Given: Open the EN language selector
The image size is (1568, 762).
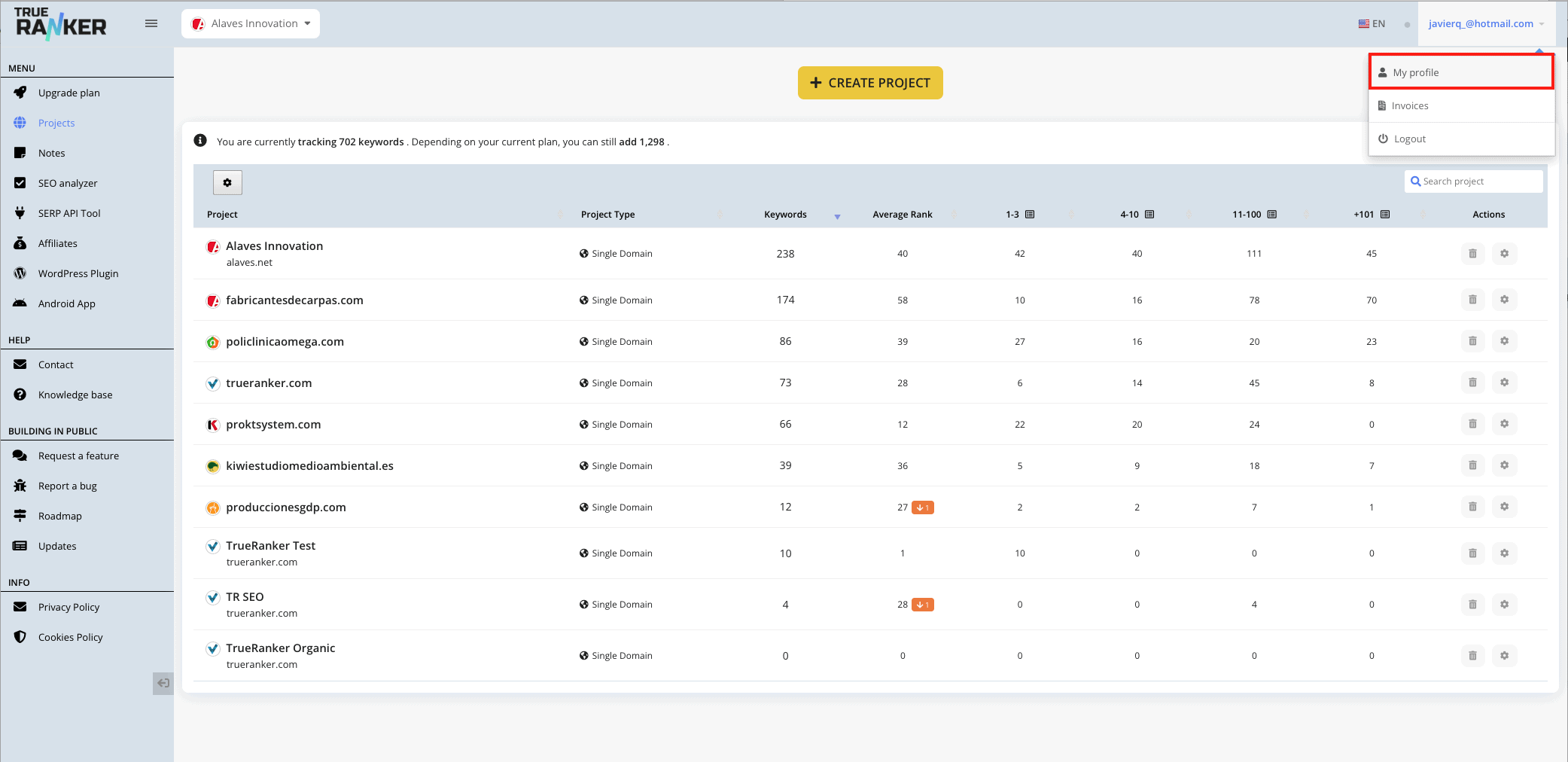Looking at the screenshot, I should point(1372,23).
